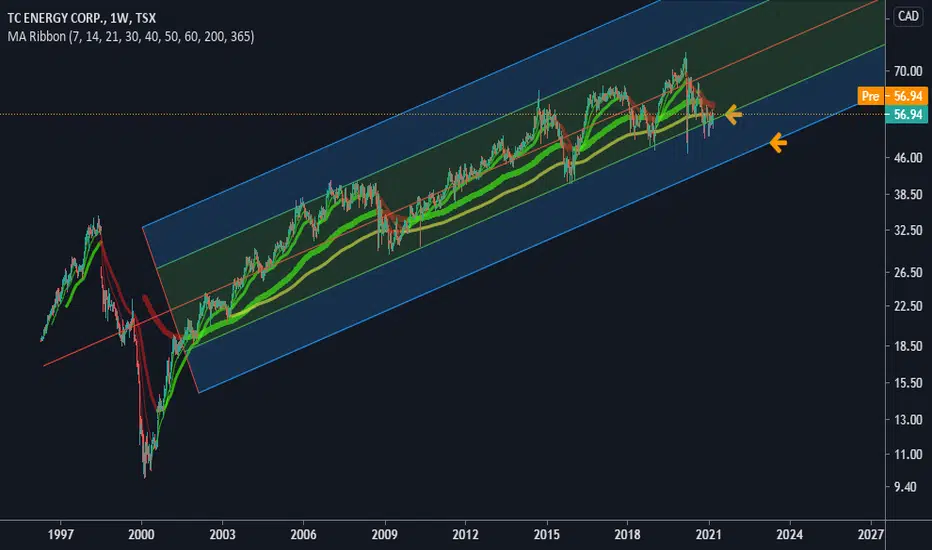Click the CAD currency button
This screenshot has width=932, height=550.
point(908,15)
